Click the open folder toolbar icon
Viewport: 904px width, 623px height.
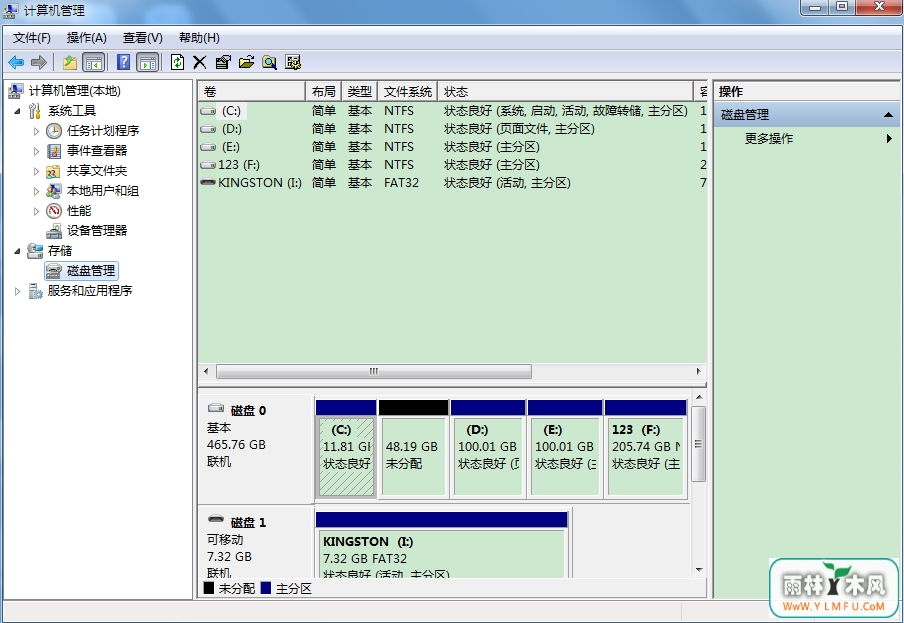(x=246, y=62)
